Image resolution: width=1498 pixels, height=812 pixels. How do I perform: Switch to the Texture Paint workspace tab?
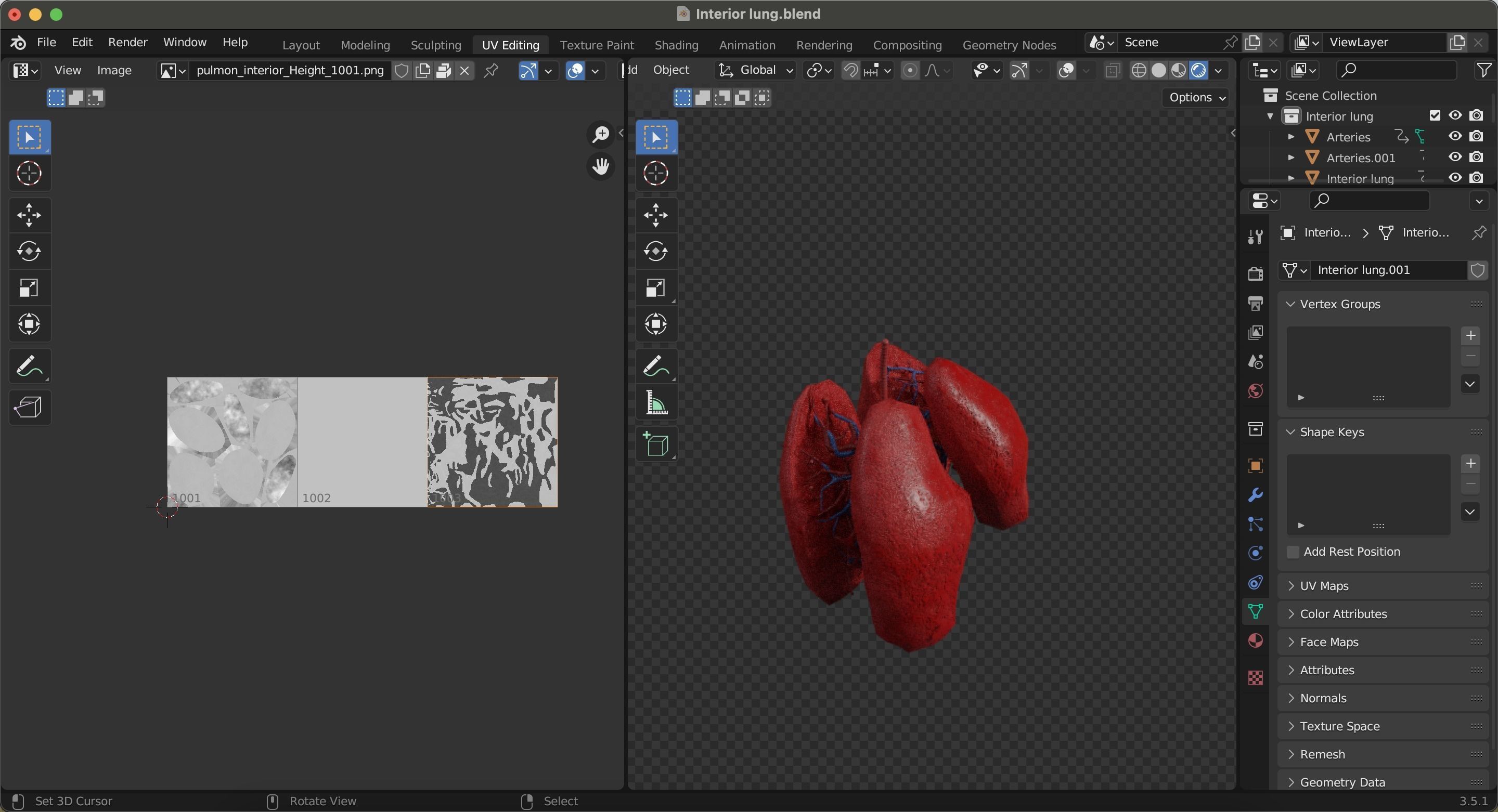pos(596,45)
